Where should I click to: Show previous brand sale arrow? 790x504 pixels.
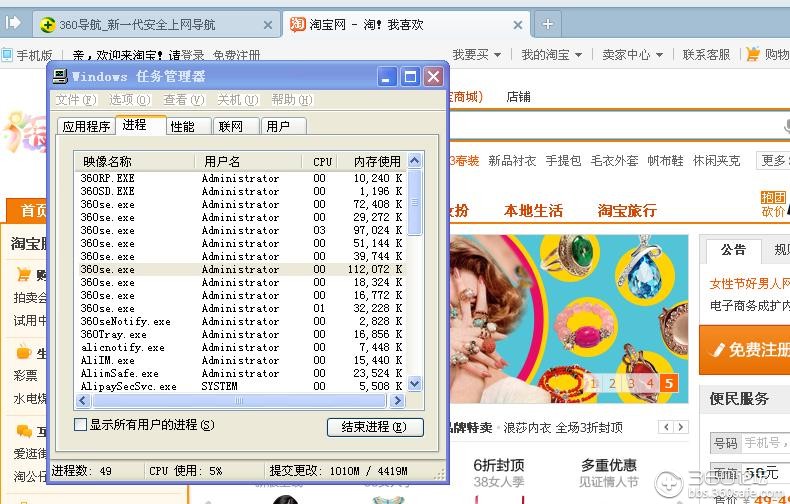click(666, 427)
